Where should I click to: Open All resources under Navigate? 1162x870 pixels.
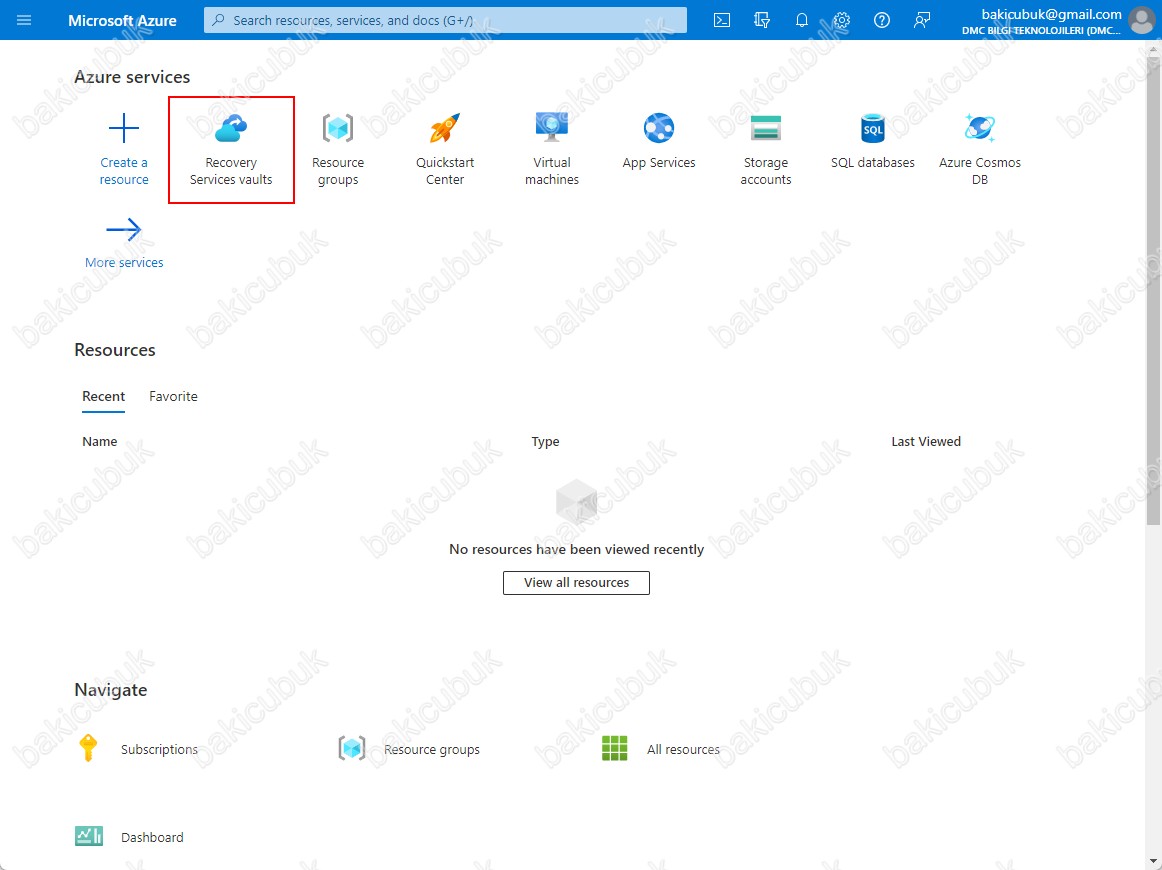pos(660,749)
